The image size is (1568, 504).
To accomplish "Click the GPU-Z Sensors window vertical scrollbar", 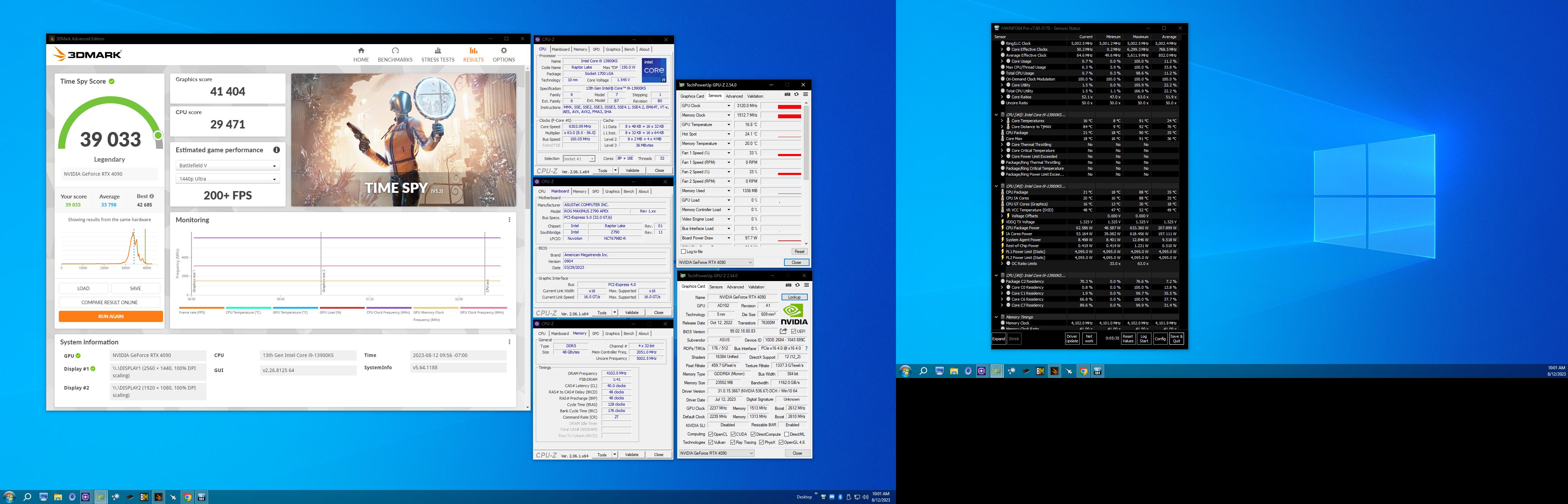I will tap(806, 174).
